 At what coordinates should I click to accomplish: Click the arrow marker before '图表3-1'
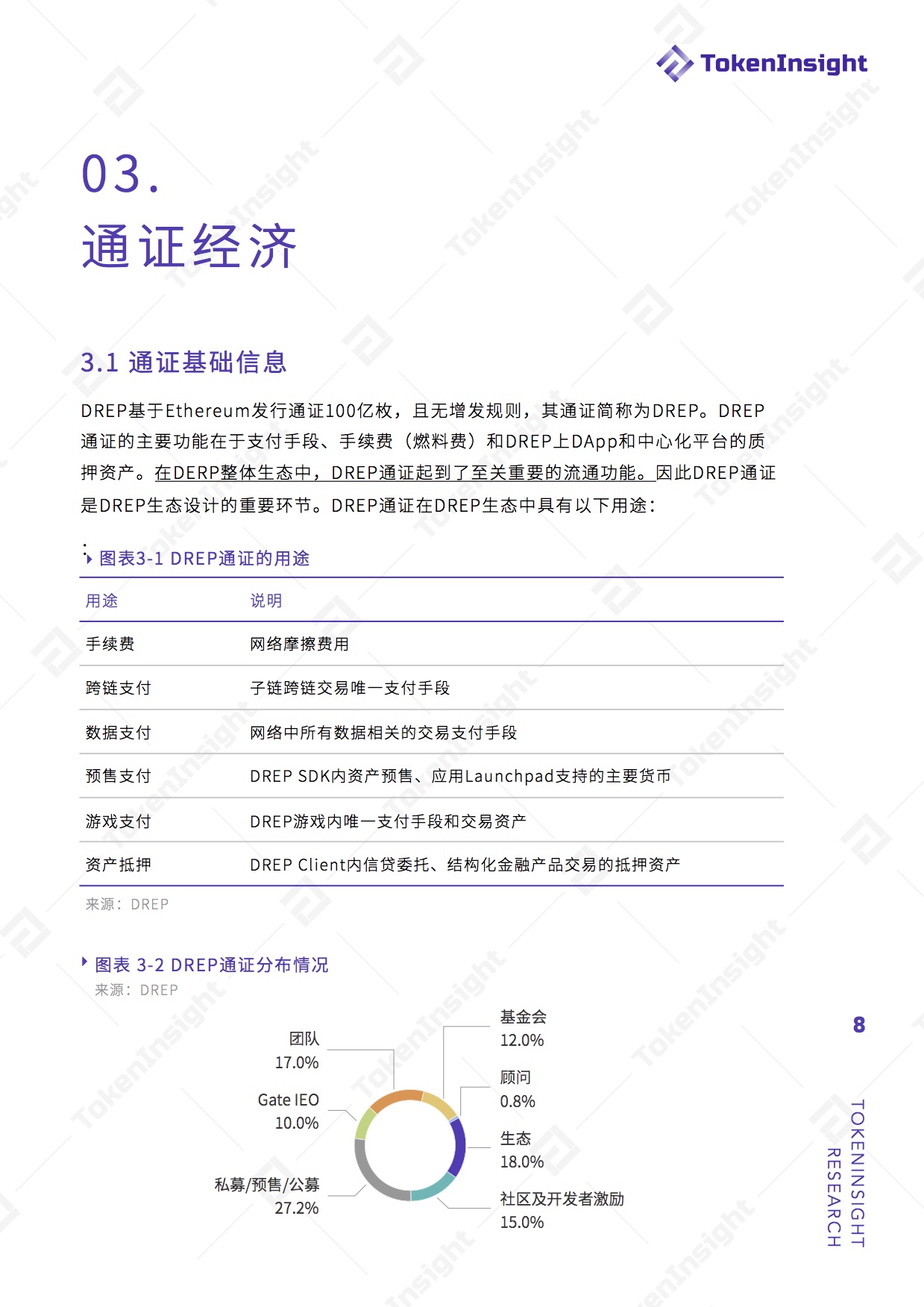pyautogui.click(x=89, y=558)
